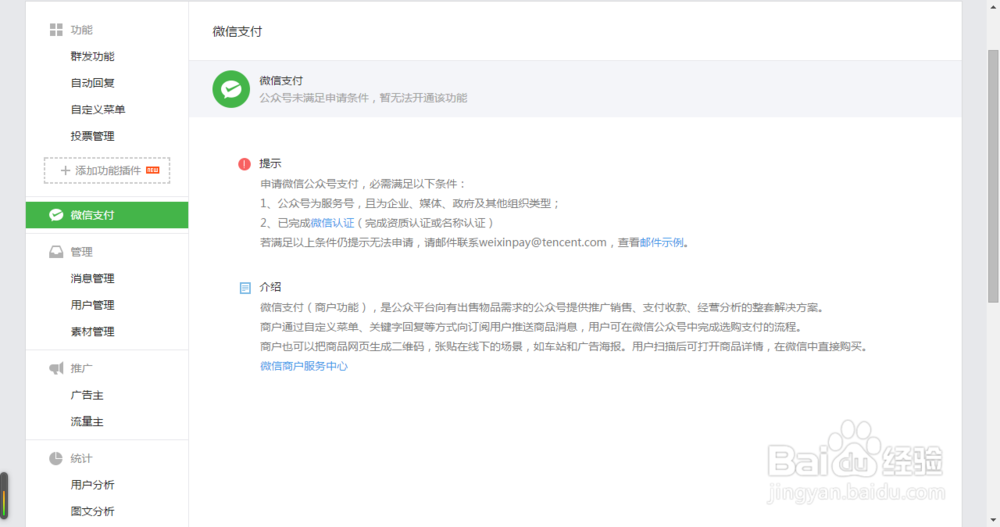Open 消息管理
Image resolution: width=1000 pixels, height=527 pixels.
(x=92, y=278)
